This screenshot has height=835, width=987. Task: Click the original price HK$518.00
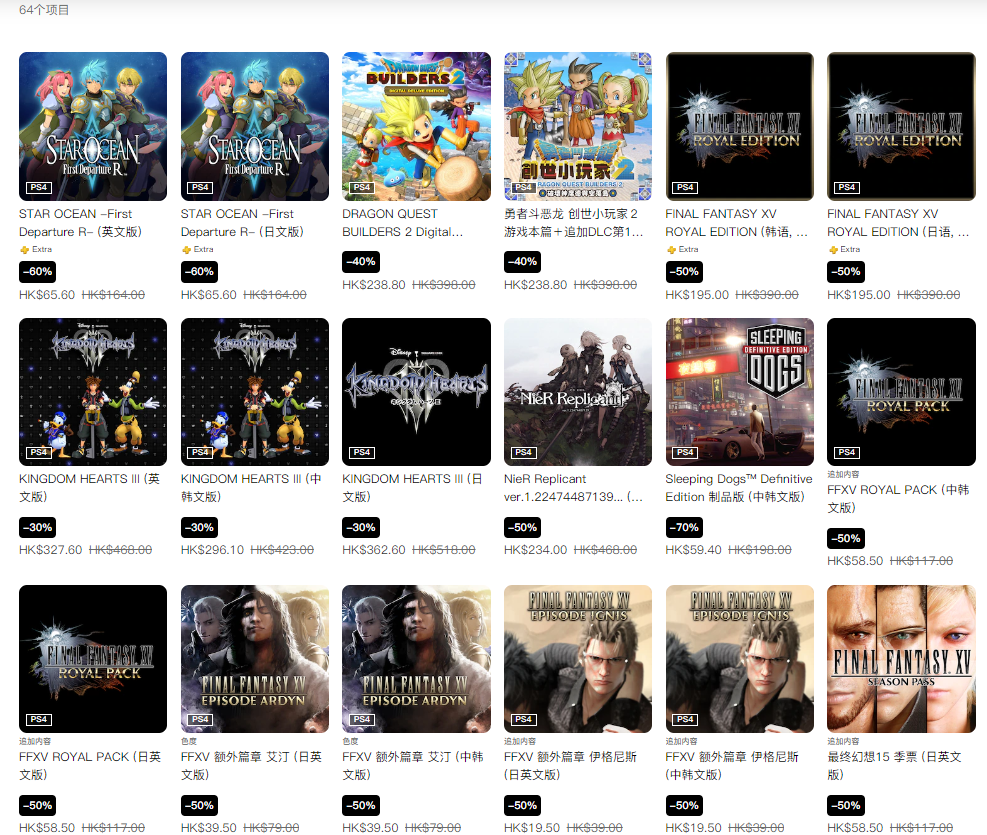click(444, 550)
